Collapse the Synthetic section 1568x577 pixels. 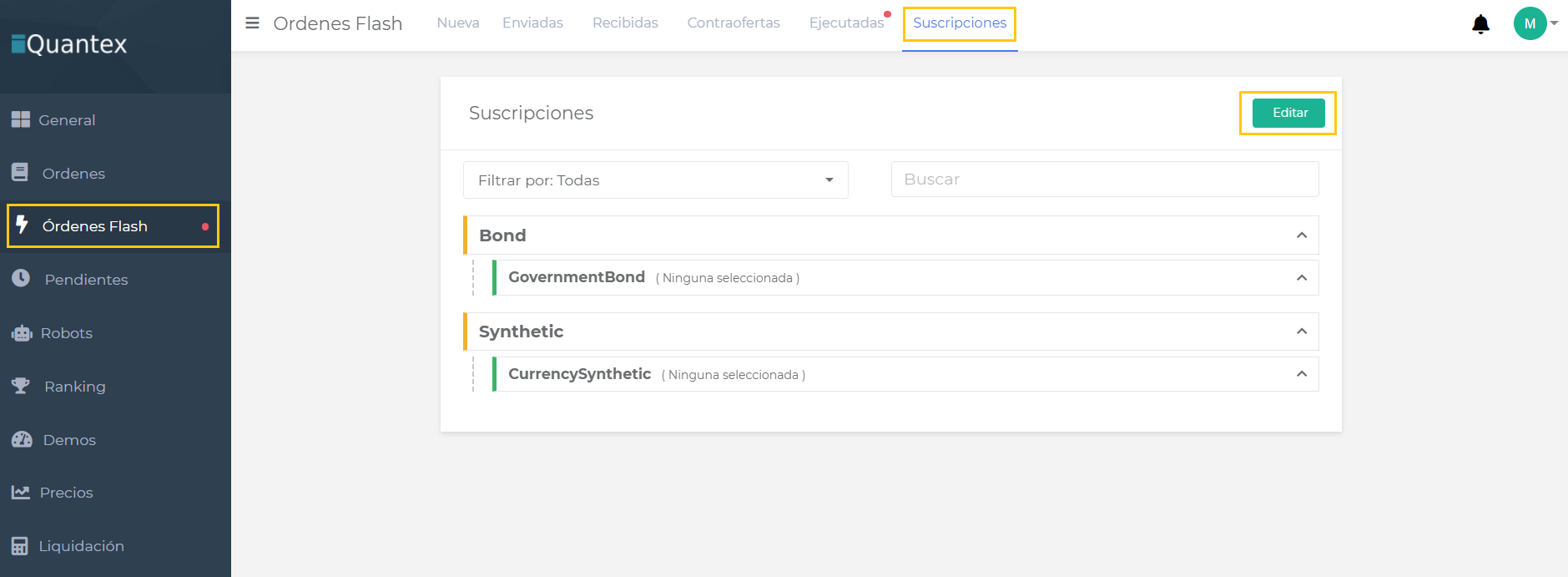(x=1301, y=332)
